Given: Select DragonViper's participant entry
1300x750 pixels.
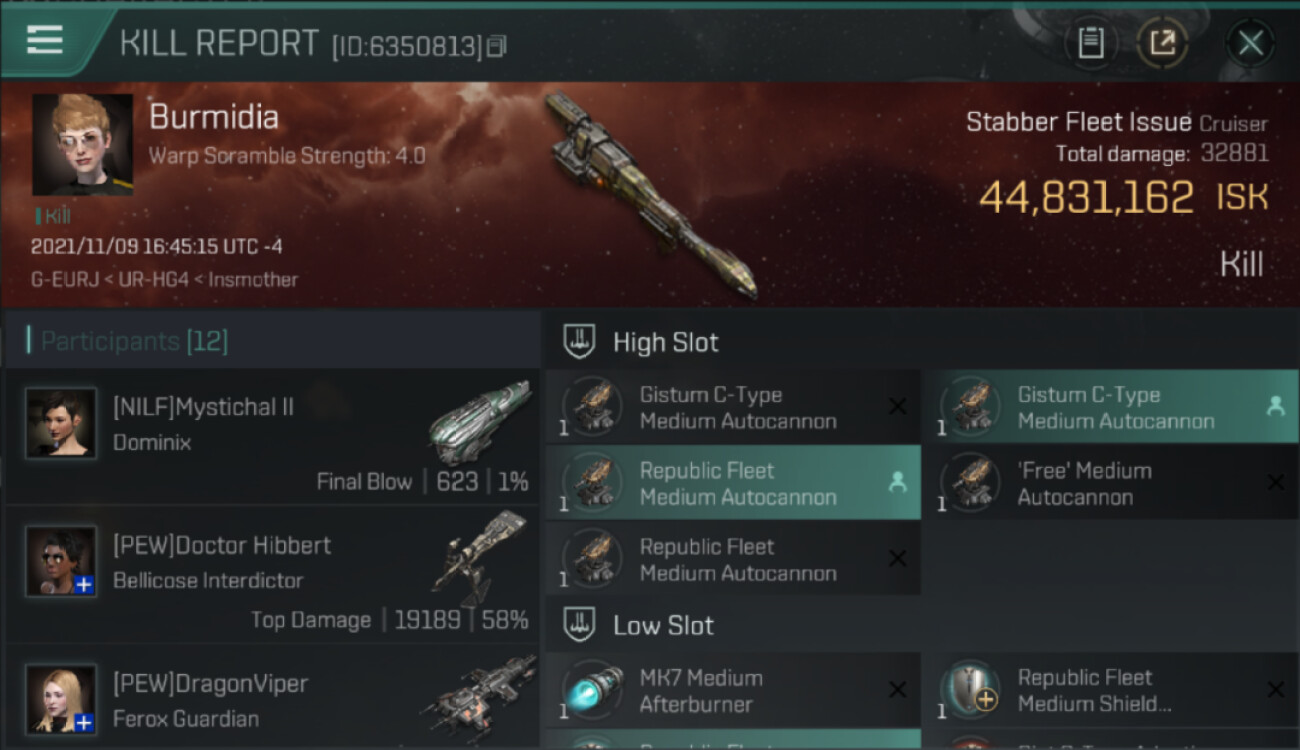Looking at the screenshot, I should click(270, 700).
